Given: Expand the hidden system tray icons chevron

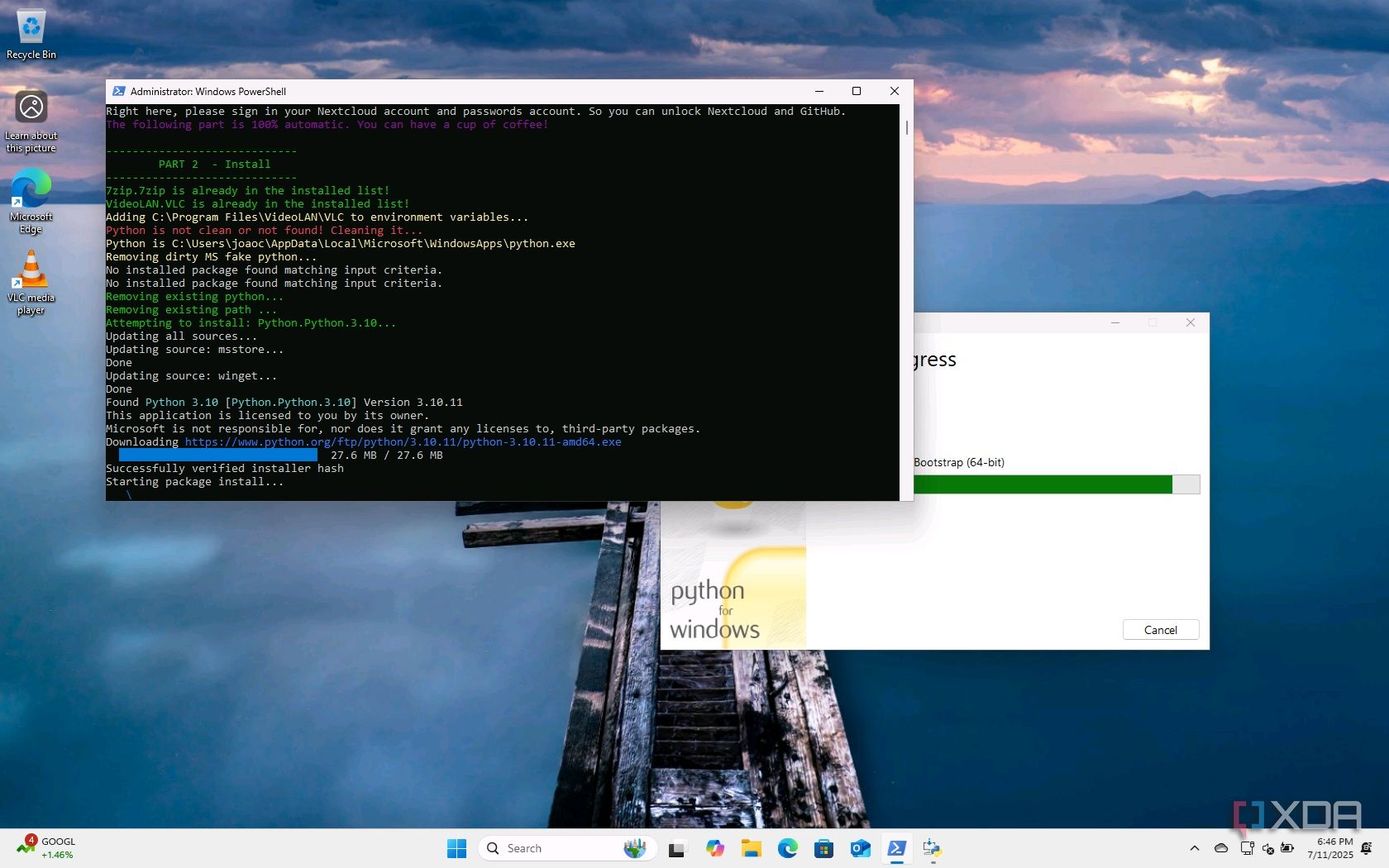Looking at the screenshot, I should pos(1194,848).
